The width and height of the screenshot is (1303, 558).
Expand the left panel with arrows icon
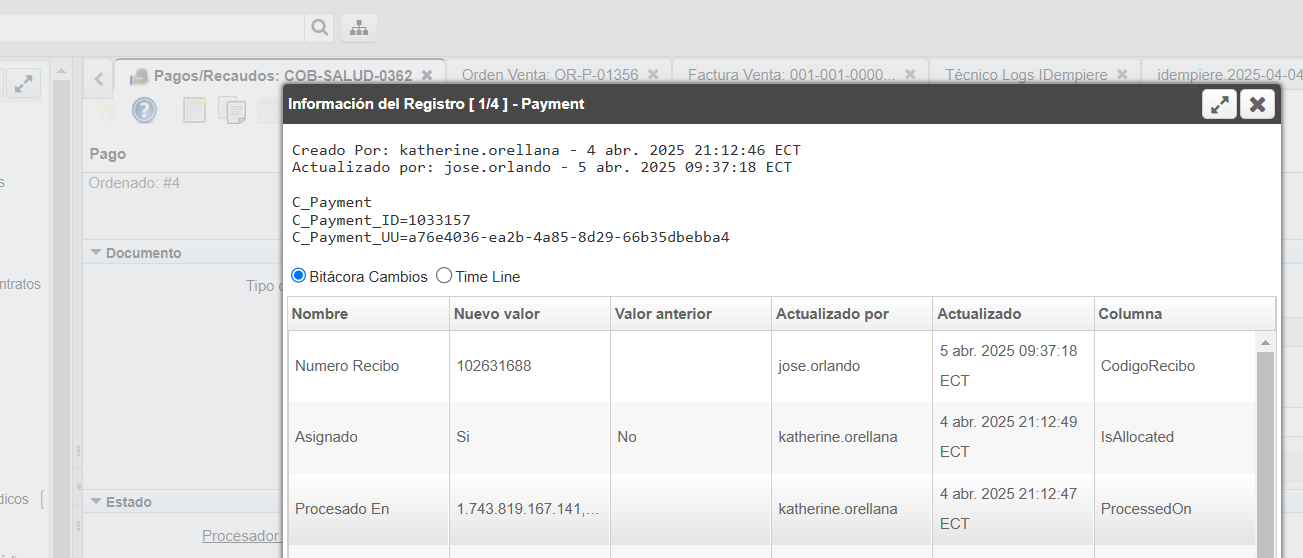[x=22, y=84]
